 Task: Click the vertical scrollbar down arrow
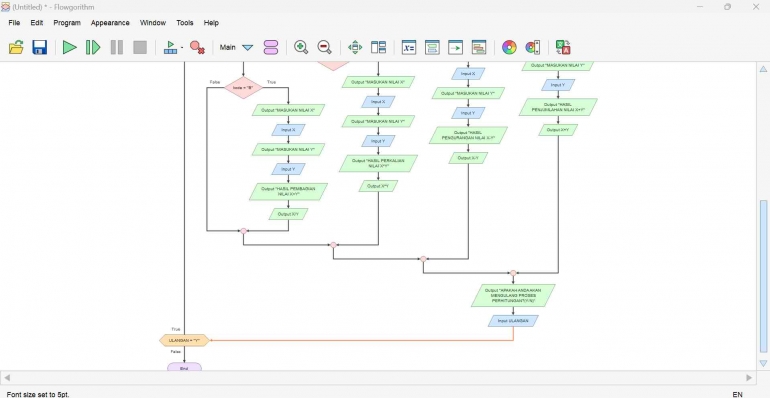click(x=763, y=364)
